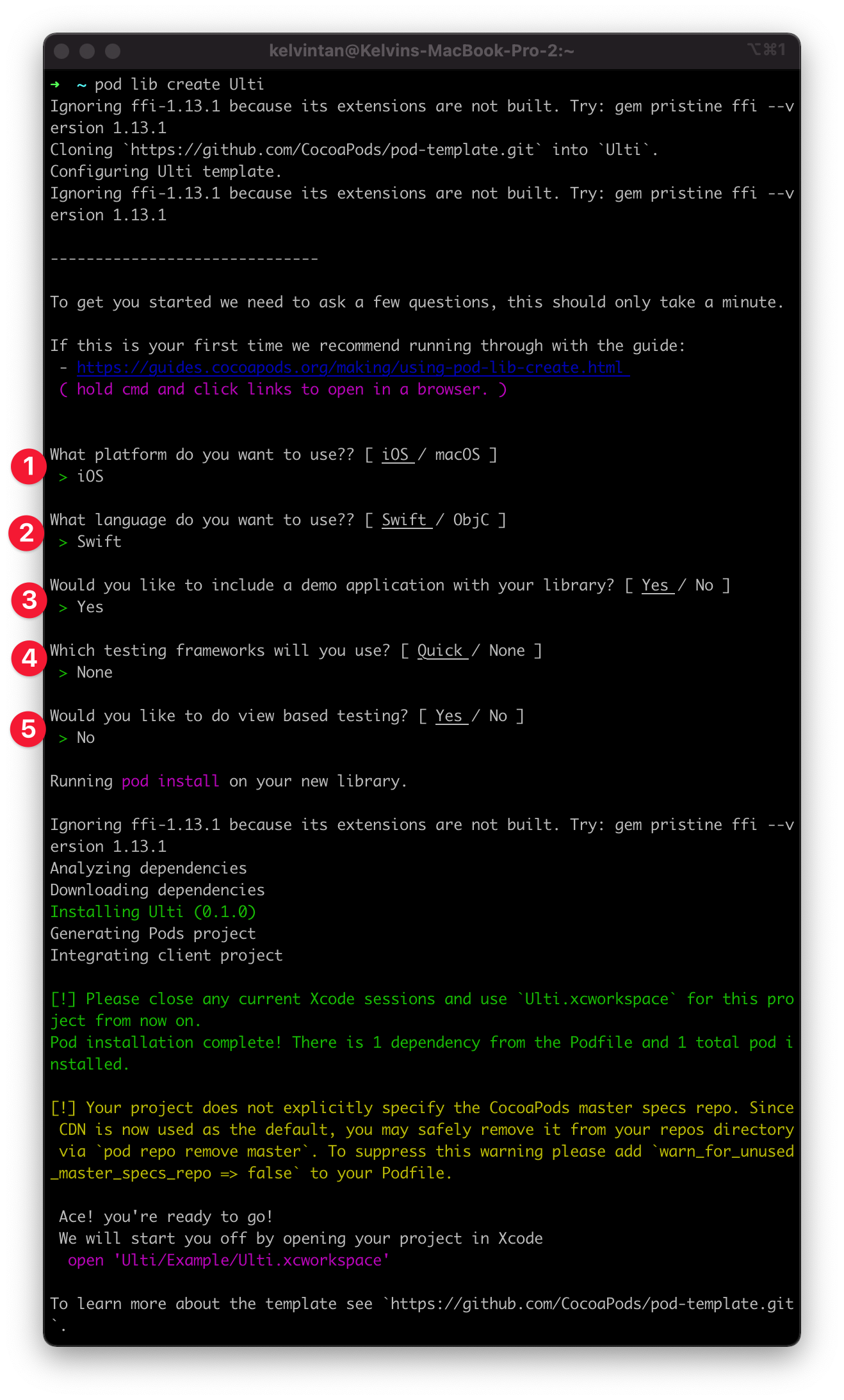Click the No option in demo application question
This screenshot has height=1400, width=844.
[x=704, y=585]
